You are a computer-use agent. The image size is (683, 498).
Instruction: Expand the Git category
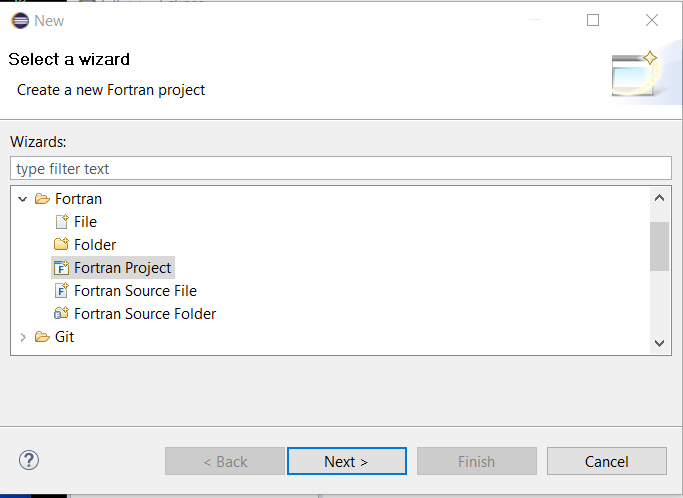23,337
